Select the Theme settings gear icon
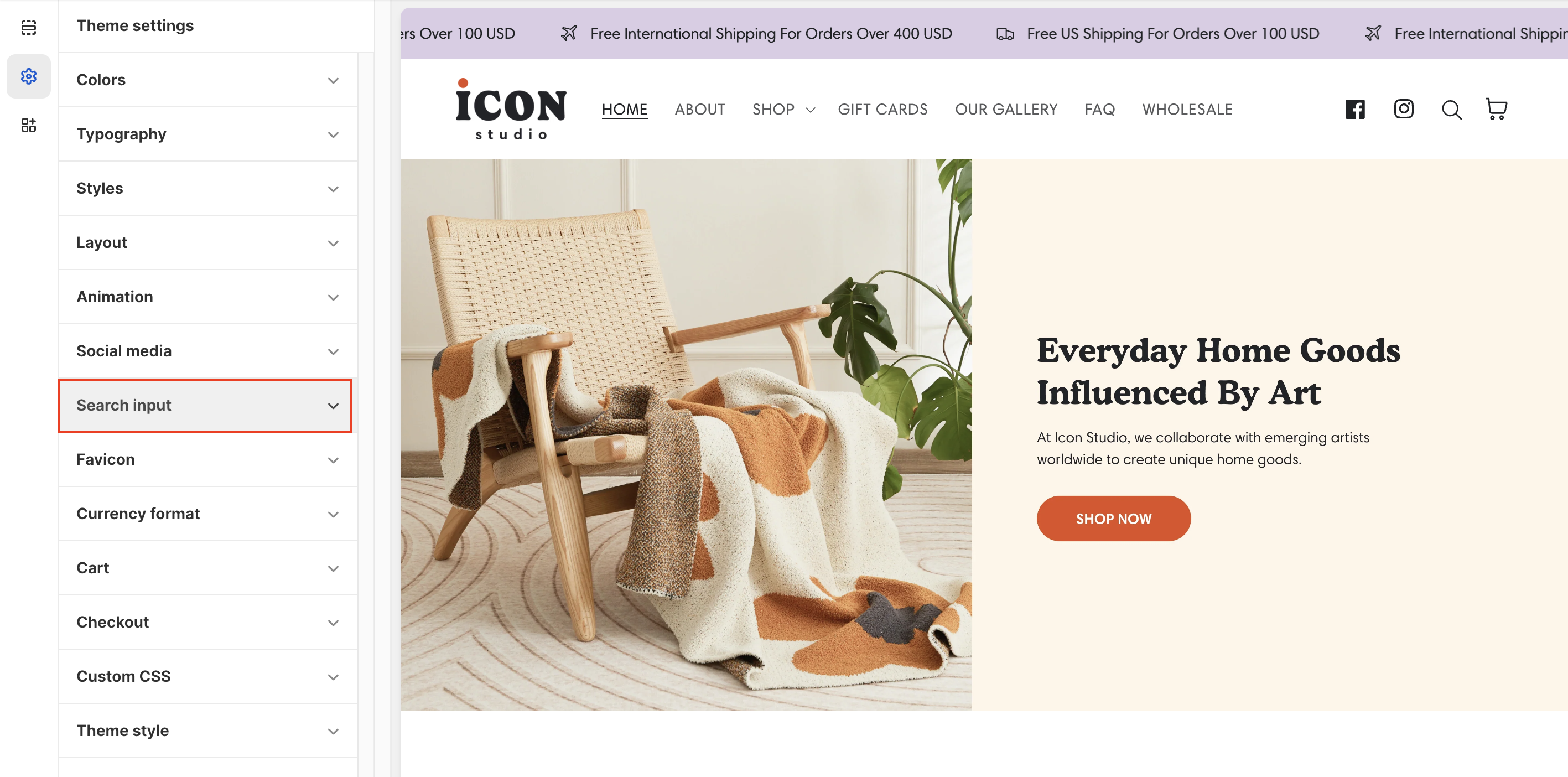The width and height of the screenshot is (1568, 777). coord(29,76)
